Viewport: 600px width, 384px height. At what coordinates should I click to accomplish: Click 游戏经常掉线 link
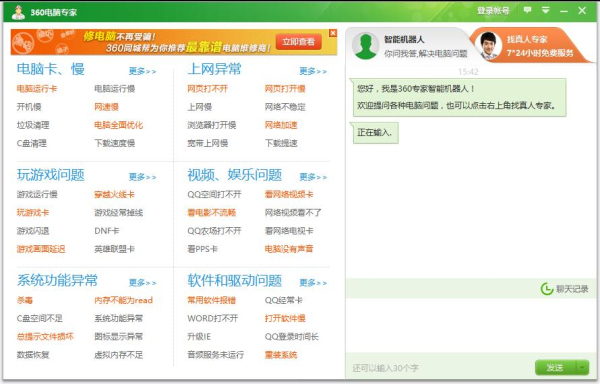pos(119,213)
